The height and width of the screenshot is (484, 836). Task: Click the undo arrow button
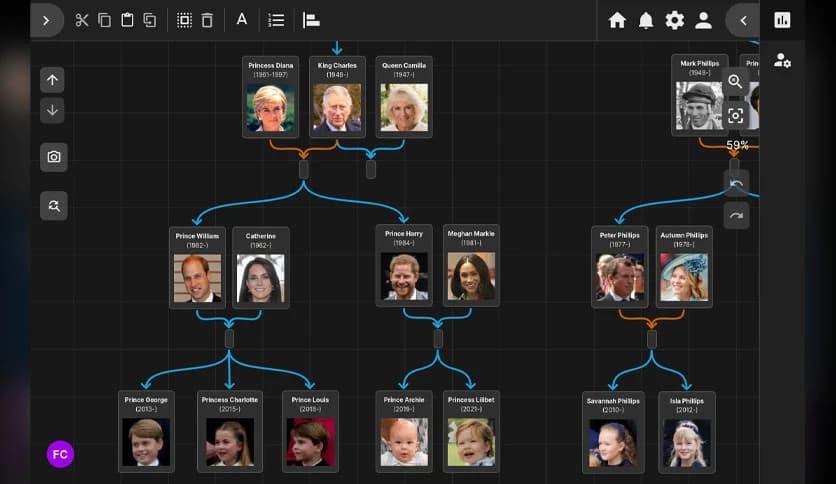point(736,183)
